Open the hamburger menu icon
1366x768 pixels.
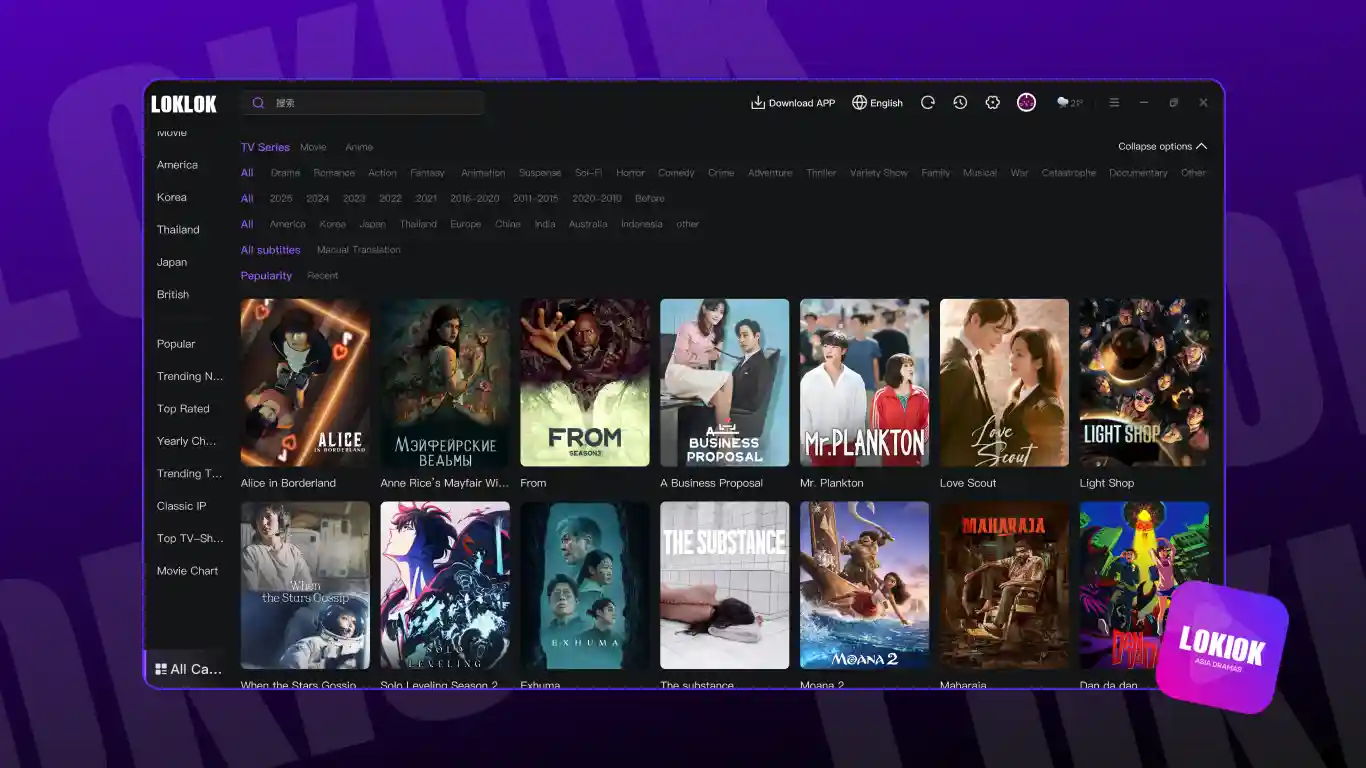coord(1114,103)
